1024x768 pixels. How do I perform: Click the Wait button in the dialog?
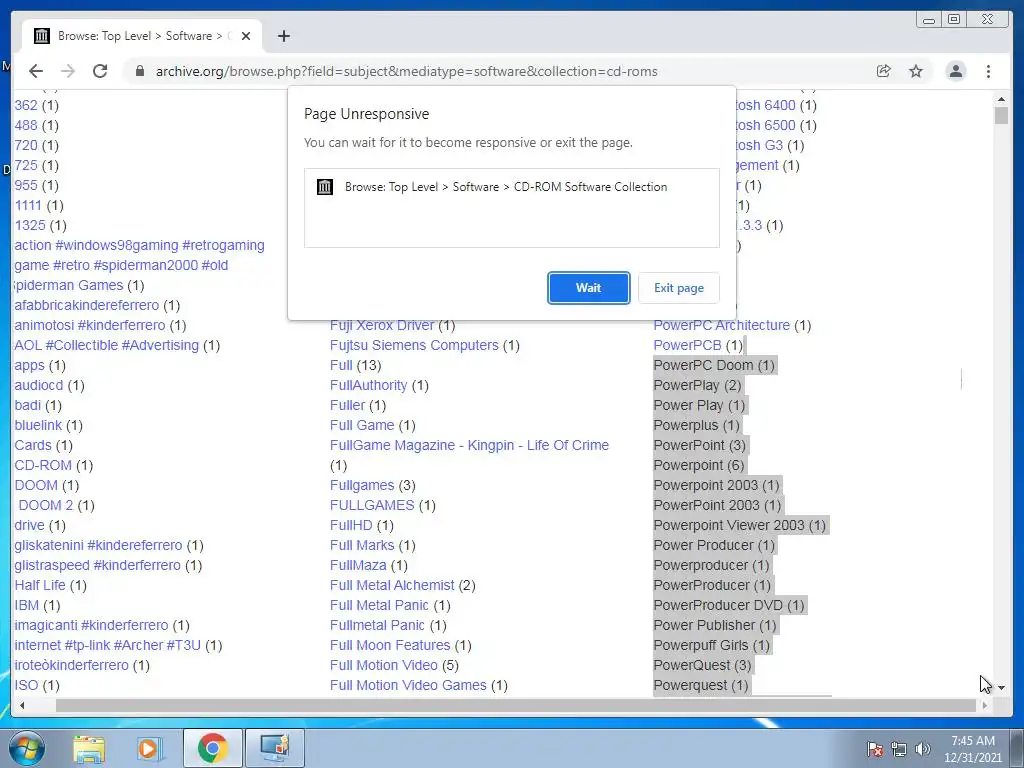pos(588,288)
